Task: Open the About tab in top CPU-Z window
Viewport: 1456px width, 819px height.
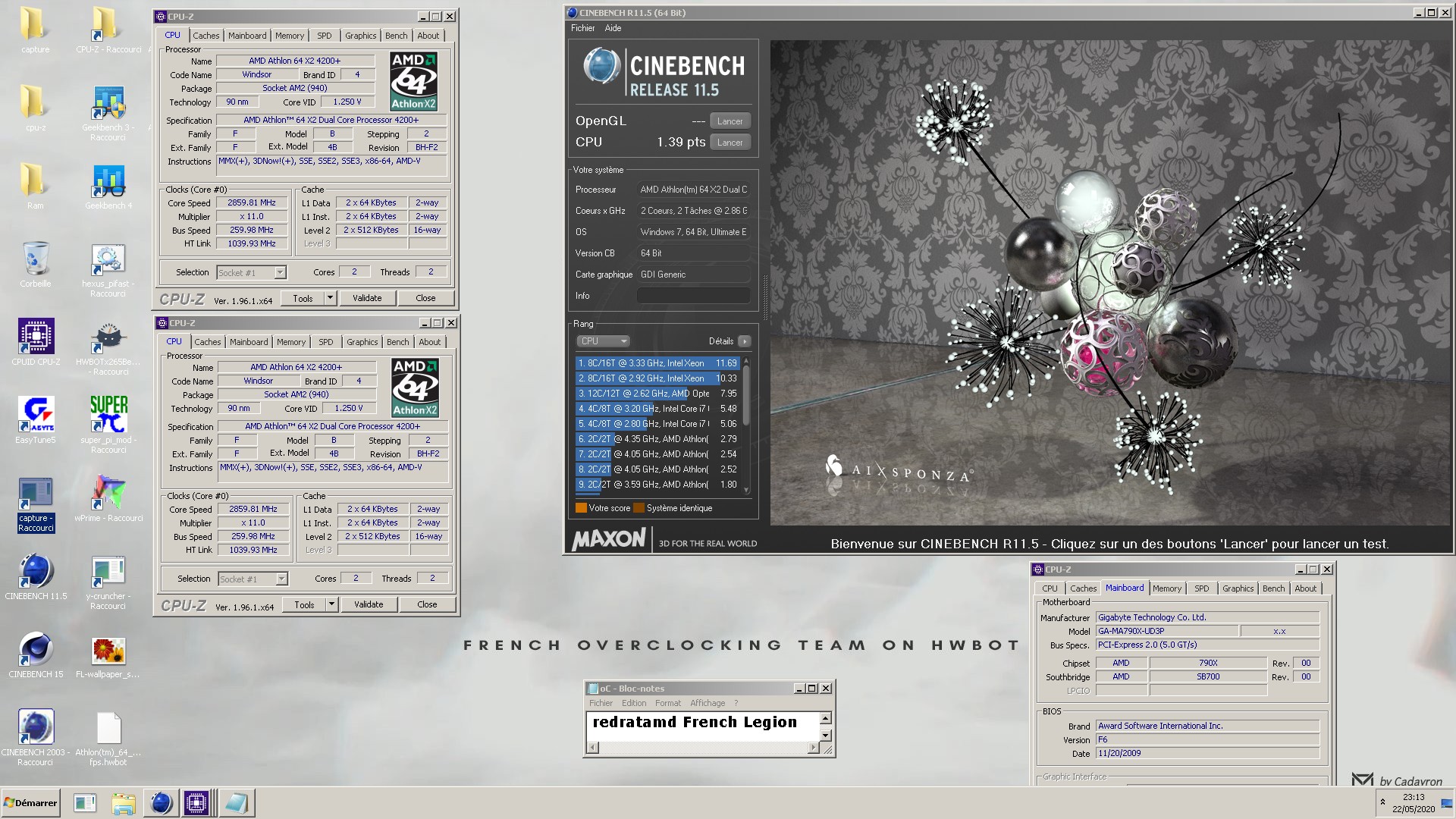Action: tap(428, 36)
